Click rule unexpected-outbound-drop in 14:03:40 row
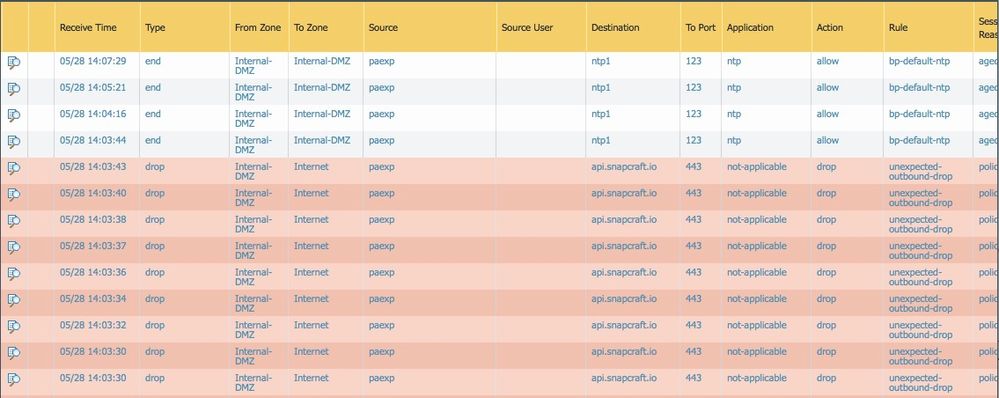 920,198
